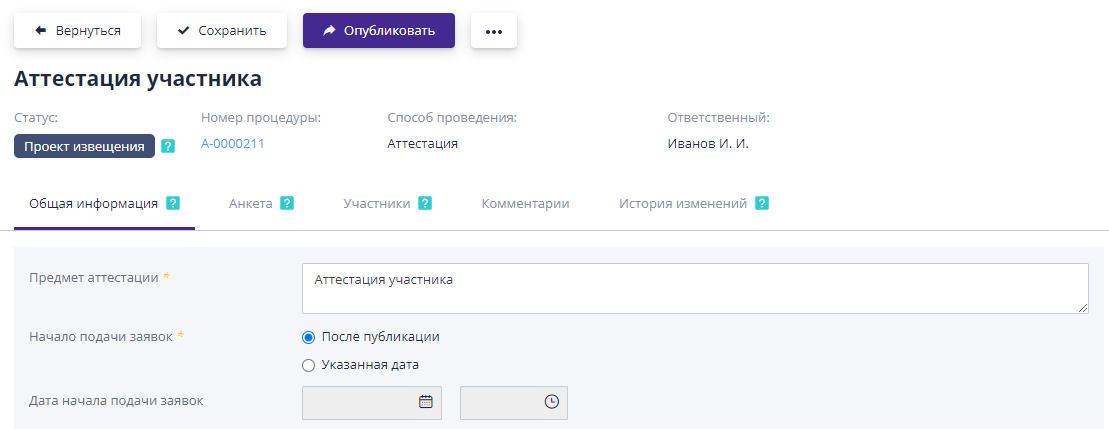The height and width of the screenshot is (429, 1109).
Task: Open the calendar date picker icon
Action: click(x=425, y=402)
